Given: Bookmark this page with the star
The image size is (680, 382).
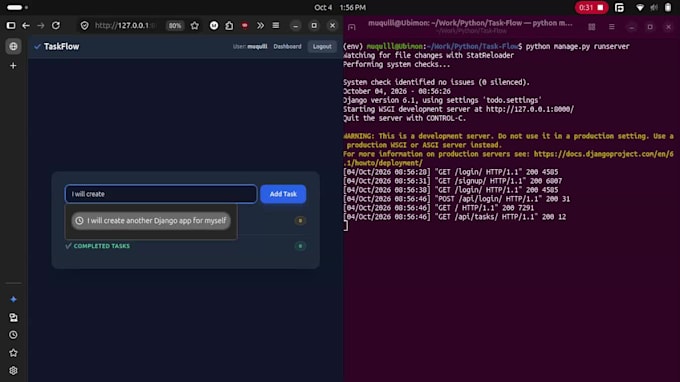Looking at the screenshot, I should tap(195, 26).
